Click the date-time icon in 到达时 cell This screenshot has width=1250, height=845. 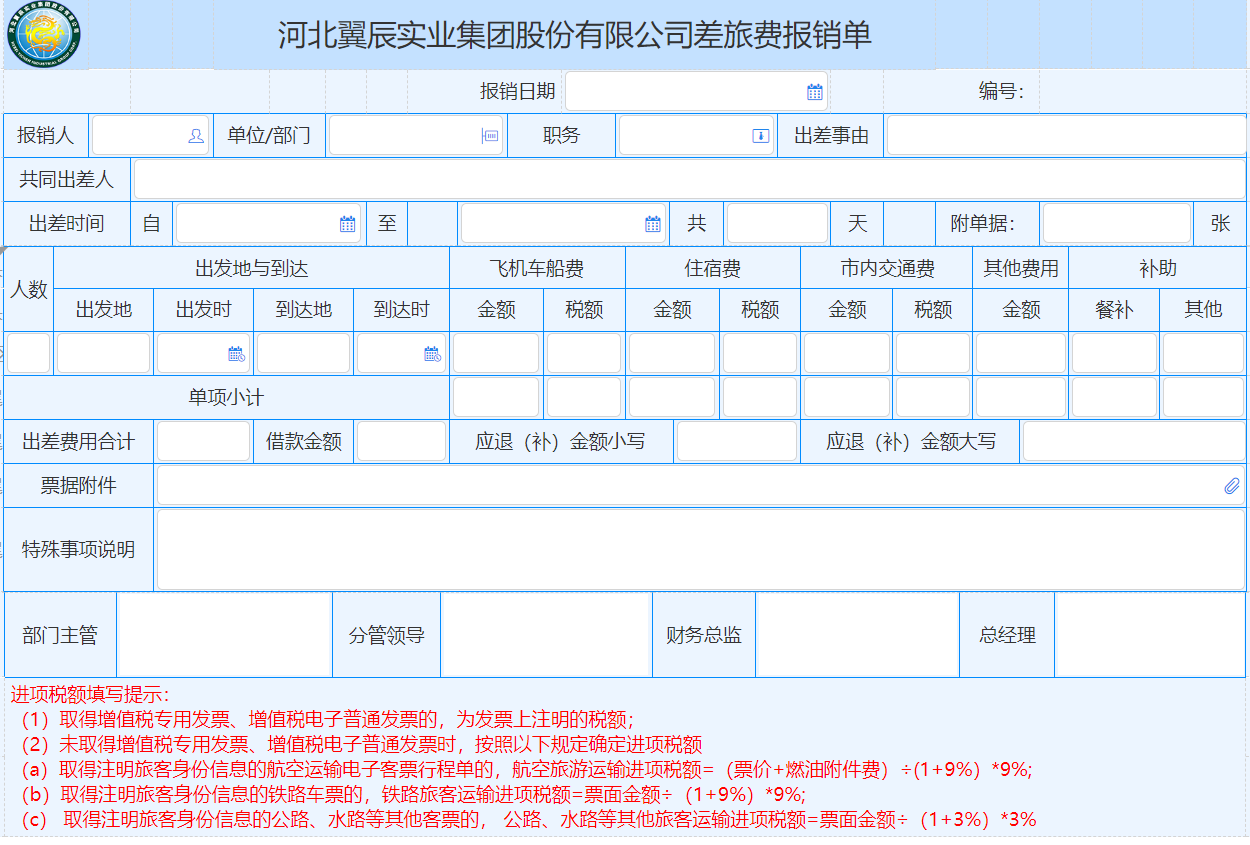tap(432, 354)
